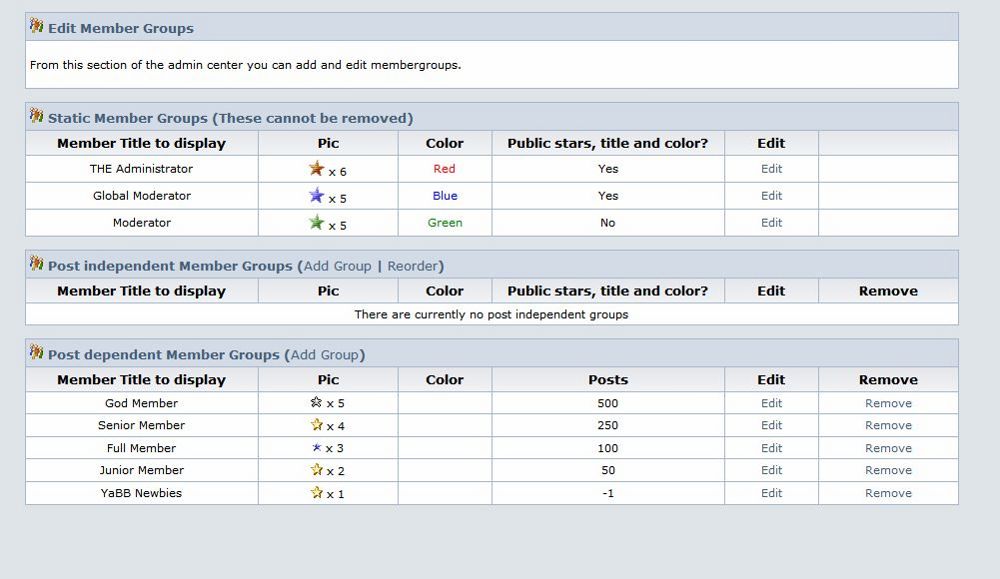Remove the Junior Member group
The width and height of the screenshot is (1000, 579).
point(888,470)
